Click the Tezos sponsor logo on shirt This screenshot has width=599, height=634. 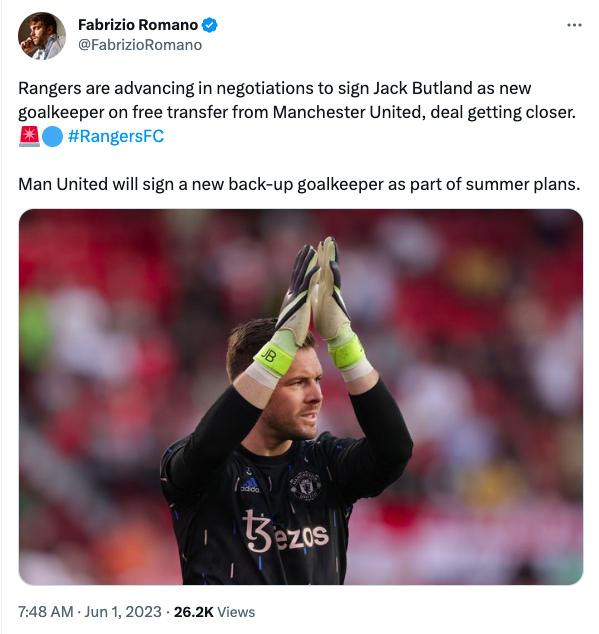pos(286,532)
